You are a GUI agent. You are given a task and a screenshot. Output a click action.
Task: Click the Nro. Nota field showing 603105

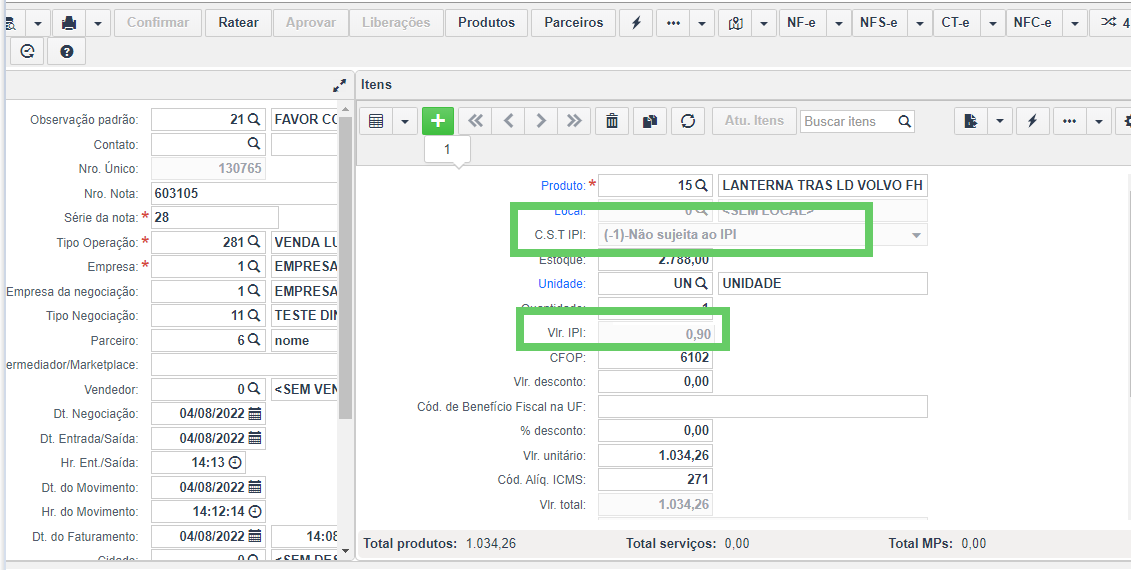(x=244, y=193)
